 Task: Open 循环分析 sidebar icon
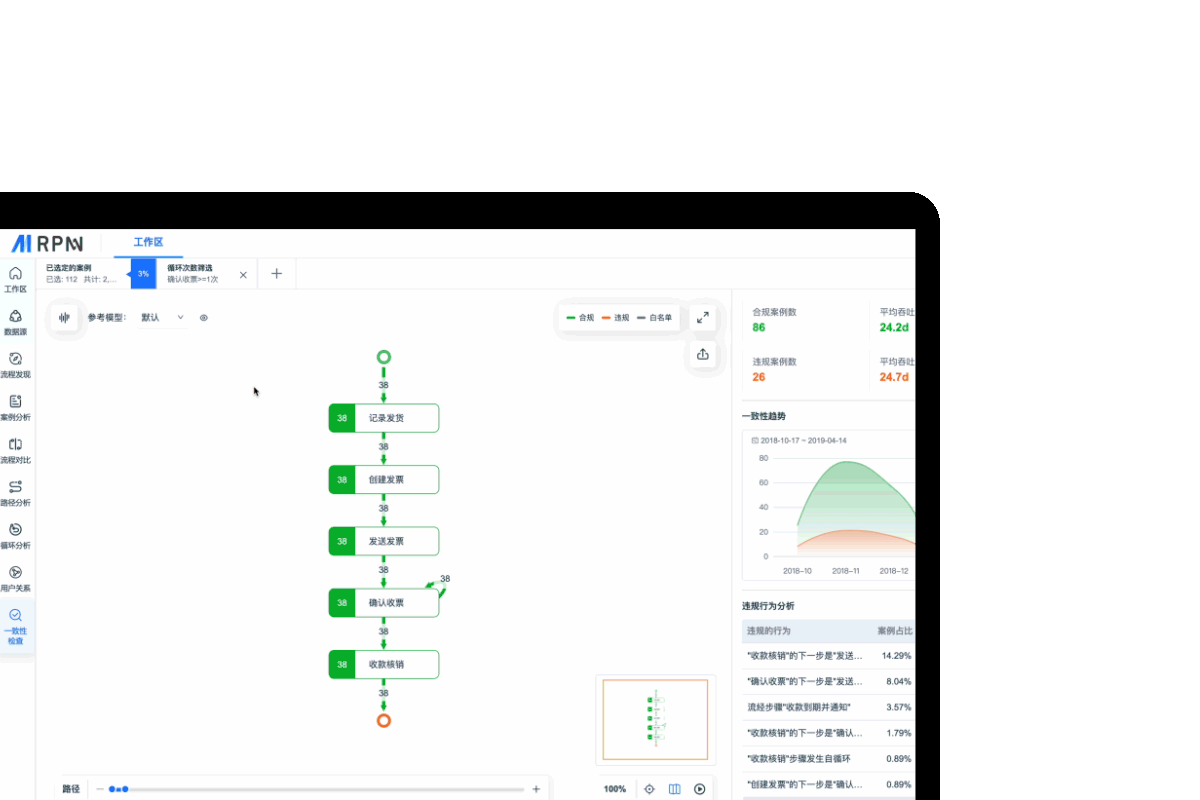tap(15, 535)
